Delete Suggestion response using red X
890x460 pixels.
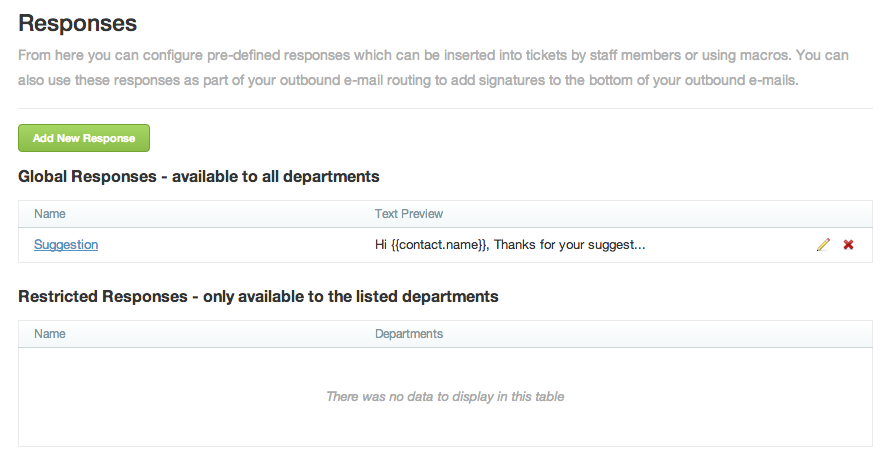point(848,245)
